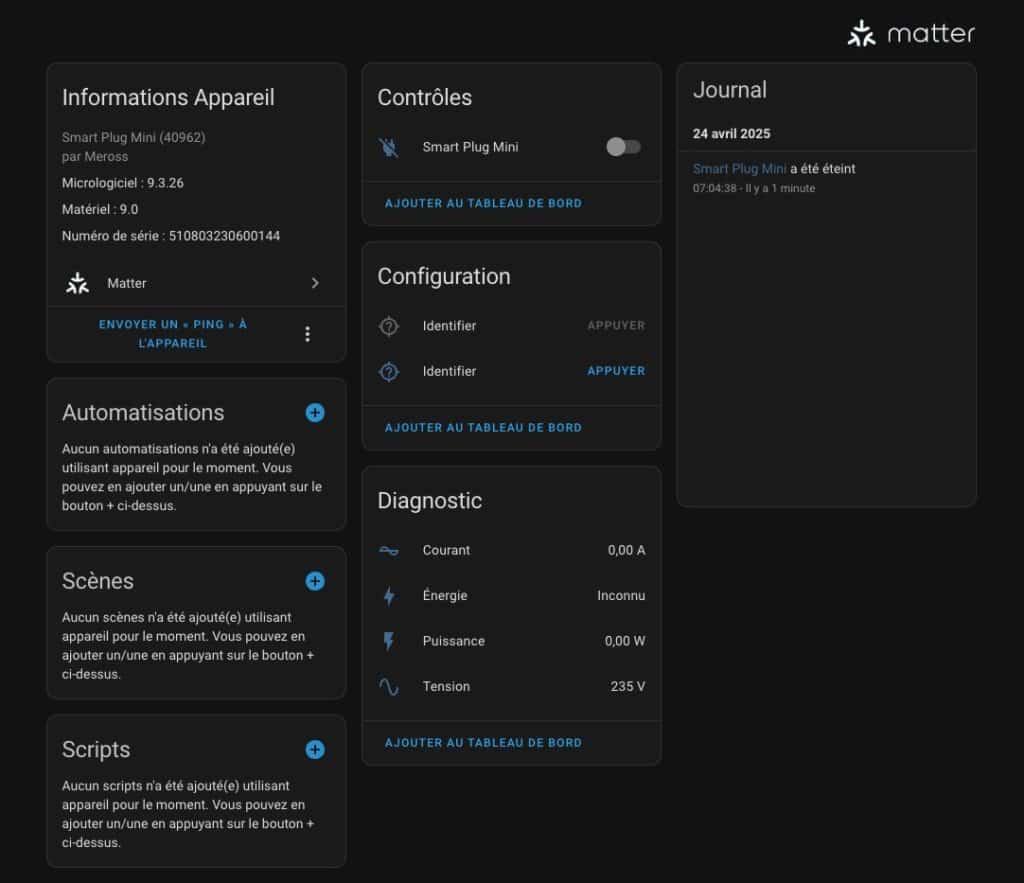
Task: Open the Tension sensor row
Action: 511,686
